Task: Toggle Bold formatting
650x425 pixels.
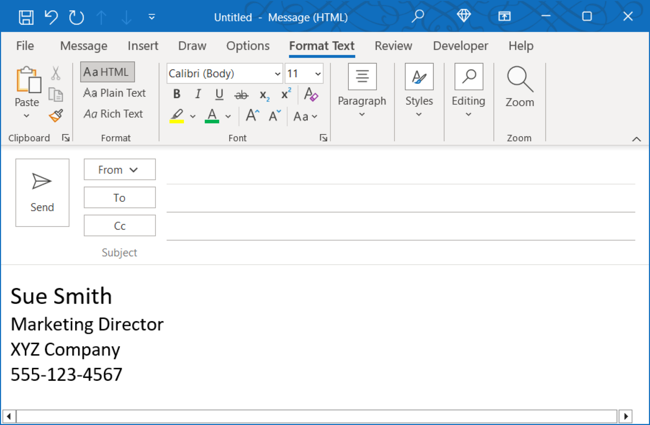Action: [177, 95]
